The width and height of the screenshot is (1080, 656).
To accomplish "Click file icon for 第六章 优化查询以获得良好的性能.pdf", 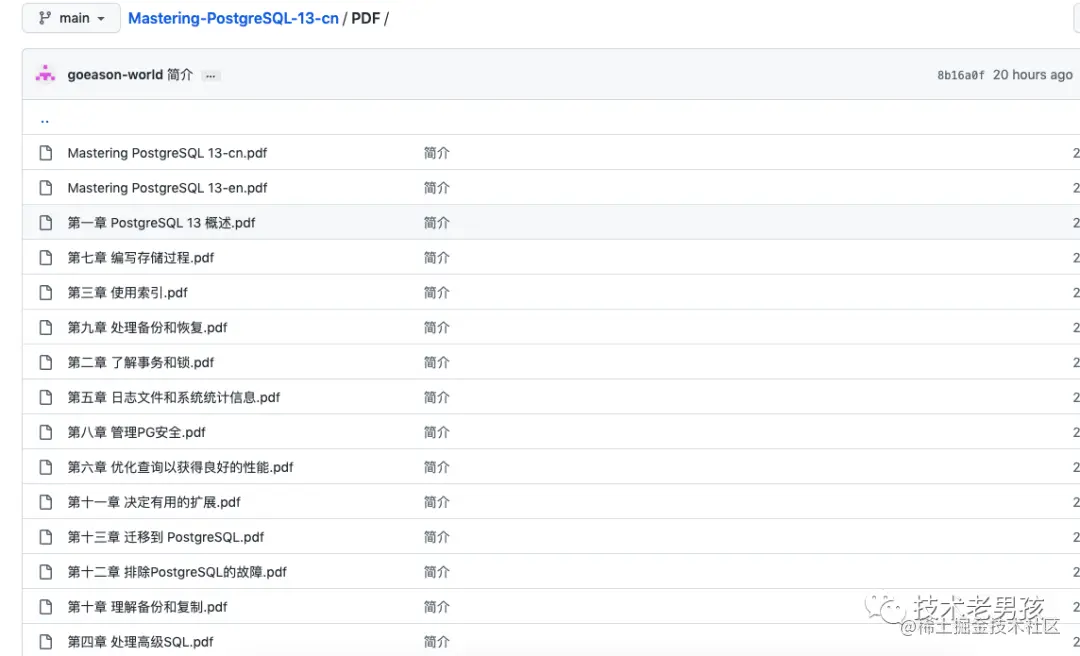I will click(x=45, y=467).
